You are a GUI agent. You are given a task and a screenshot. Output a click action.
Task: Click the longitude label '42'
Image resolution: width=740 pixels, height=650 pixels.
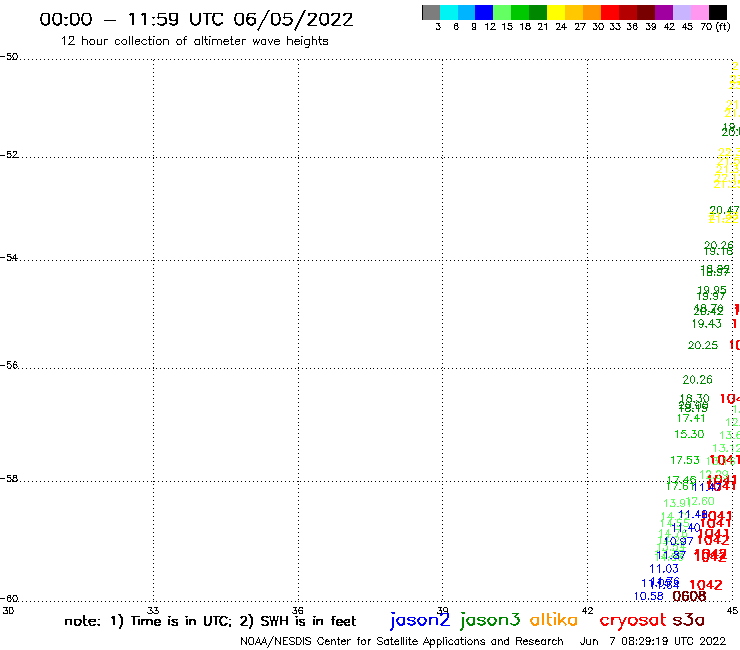[587, 610]
